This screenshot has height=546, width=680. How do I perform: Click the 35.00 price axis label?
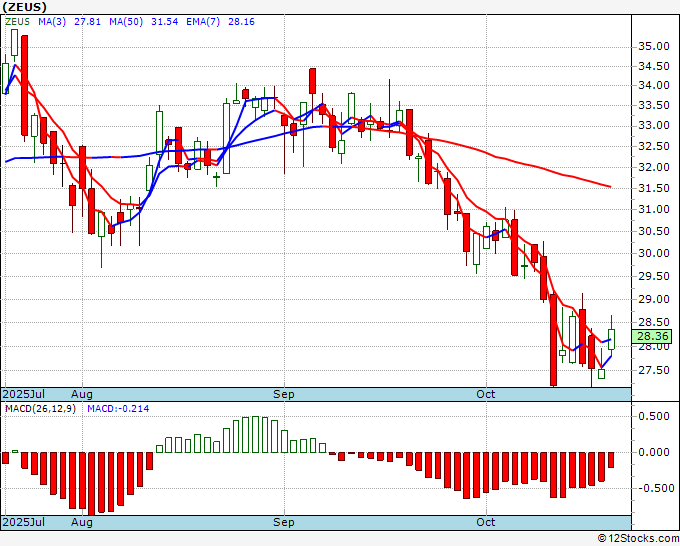pyautogui.click(x=654, y=46)
